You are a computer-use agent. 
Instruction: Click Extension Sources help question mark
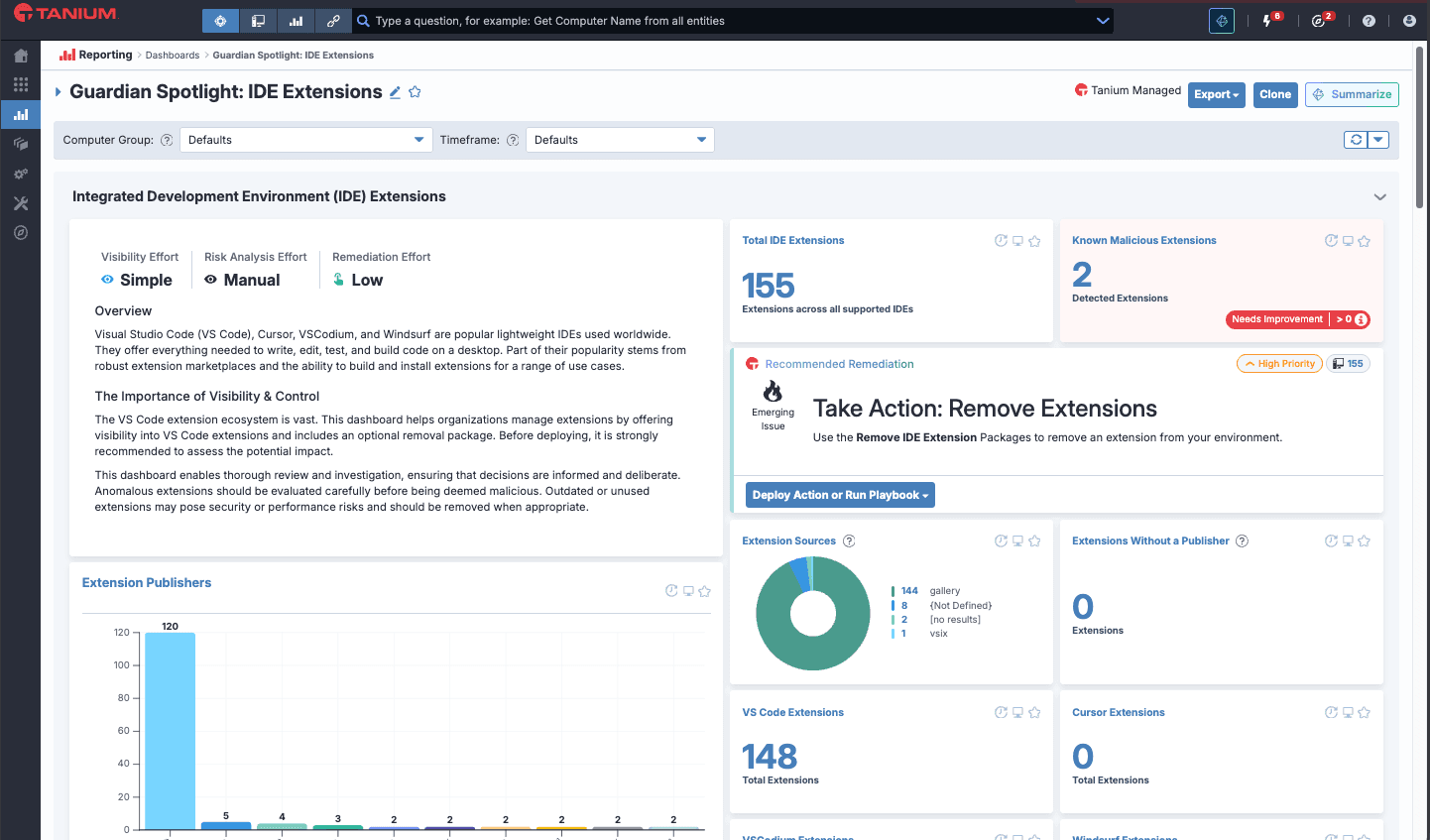coord(849,541)
